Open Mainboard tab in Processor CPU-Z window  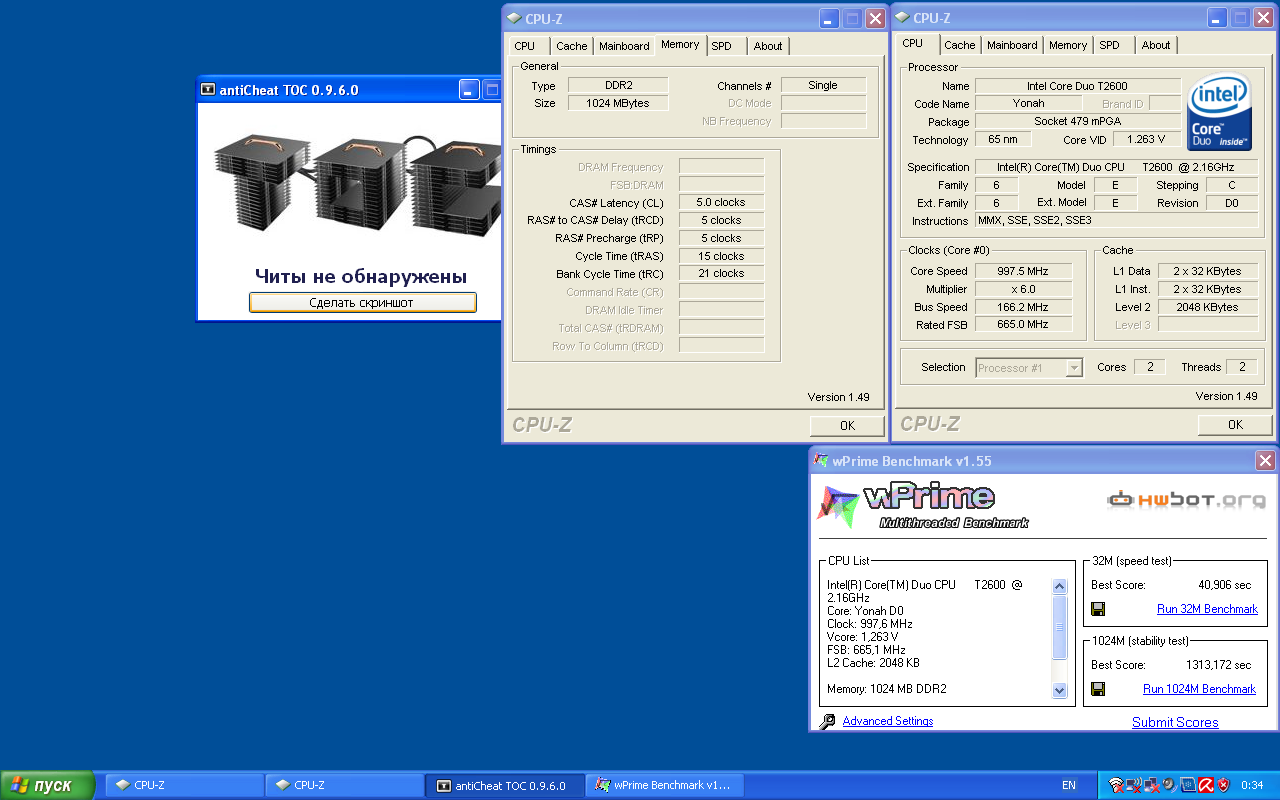coord(1012,45)
